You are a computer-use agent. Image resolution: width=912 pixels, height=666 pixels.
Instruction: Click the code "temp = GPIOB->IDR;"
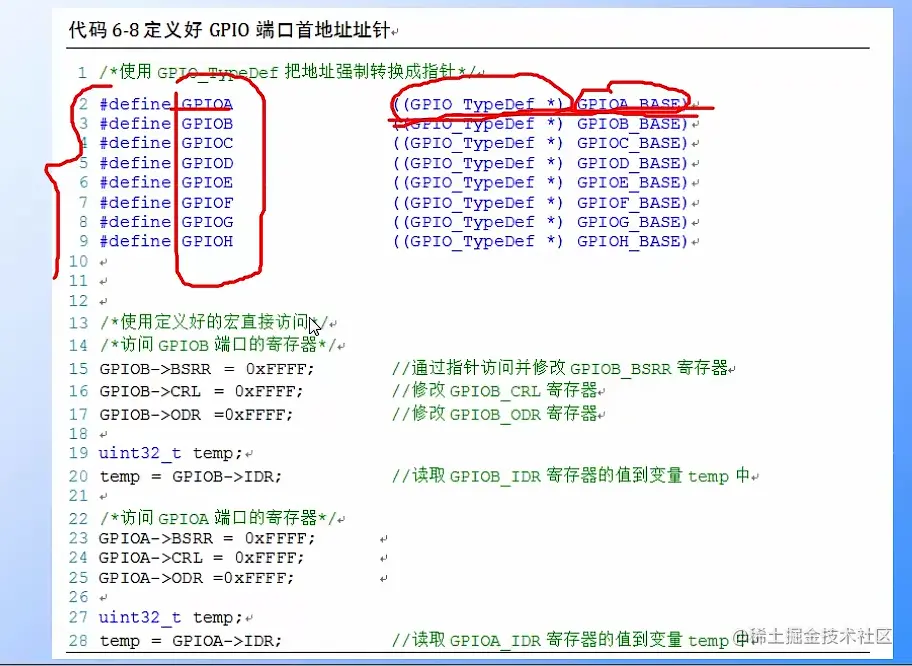191,477
